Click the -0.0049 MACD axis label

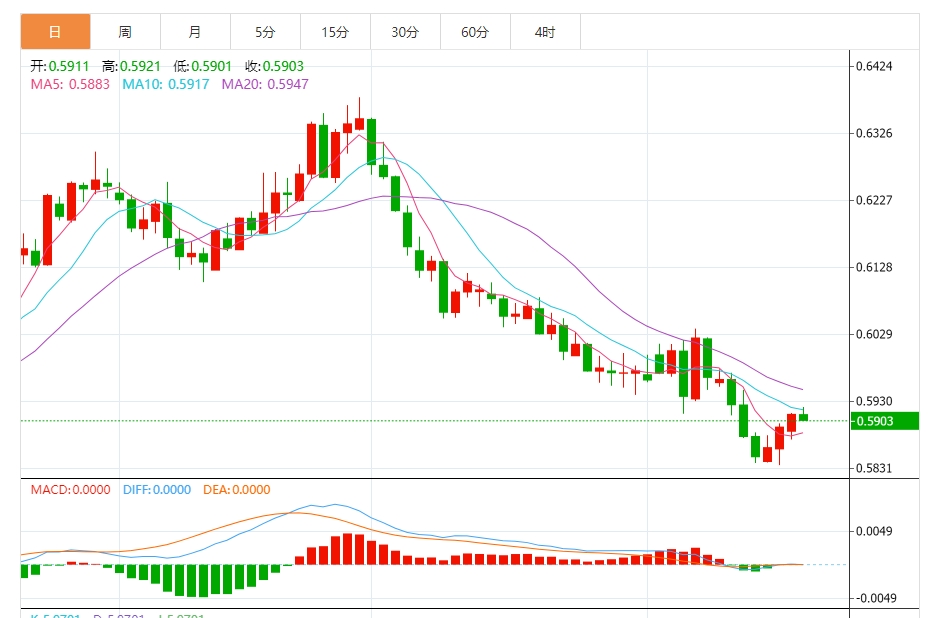[x=874, y=598]
